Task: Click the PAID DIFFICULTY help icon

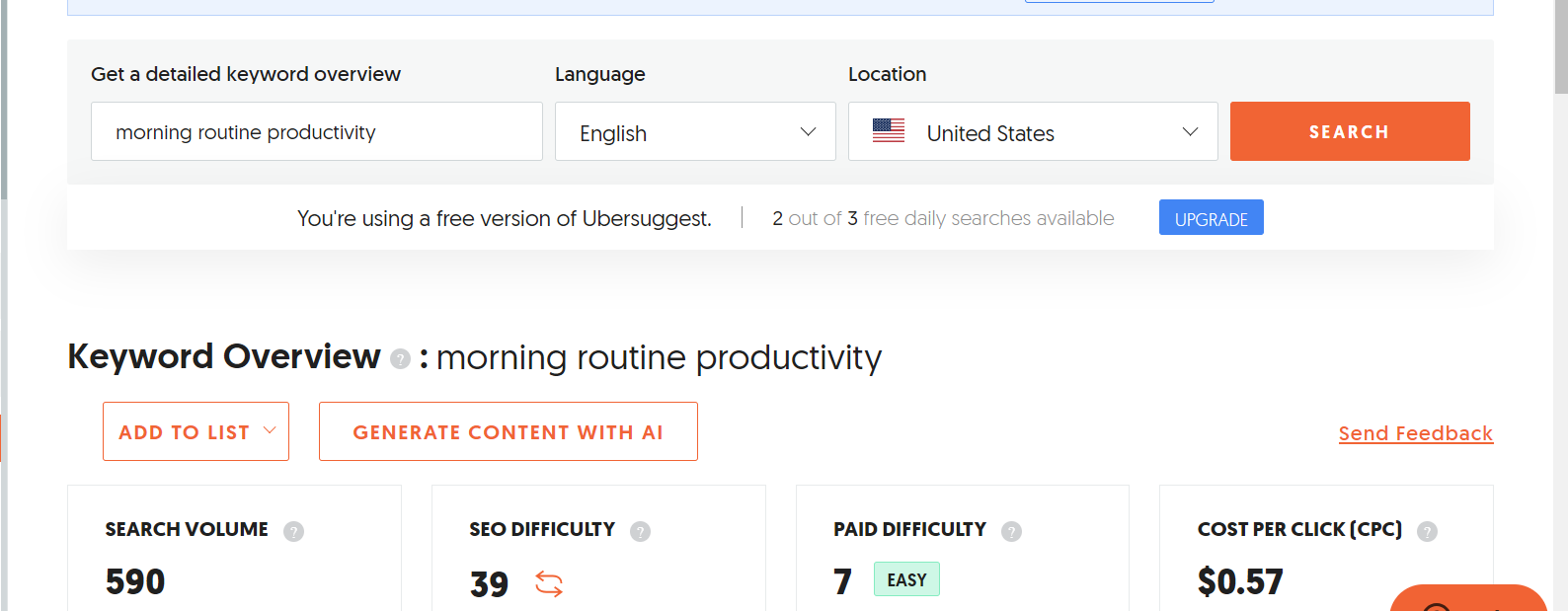Action: pyautogui.click(x=1011, y=531)
